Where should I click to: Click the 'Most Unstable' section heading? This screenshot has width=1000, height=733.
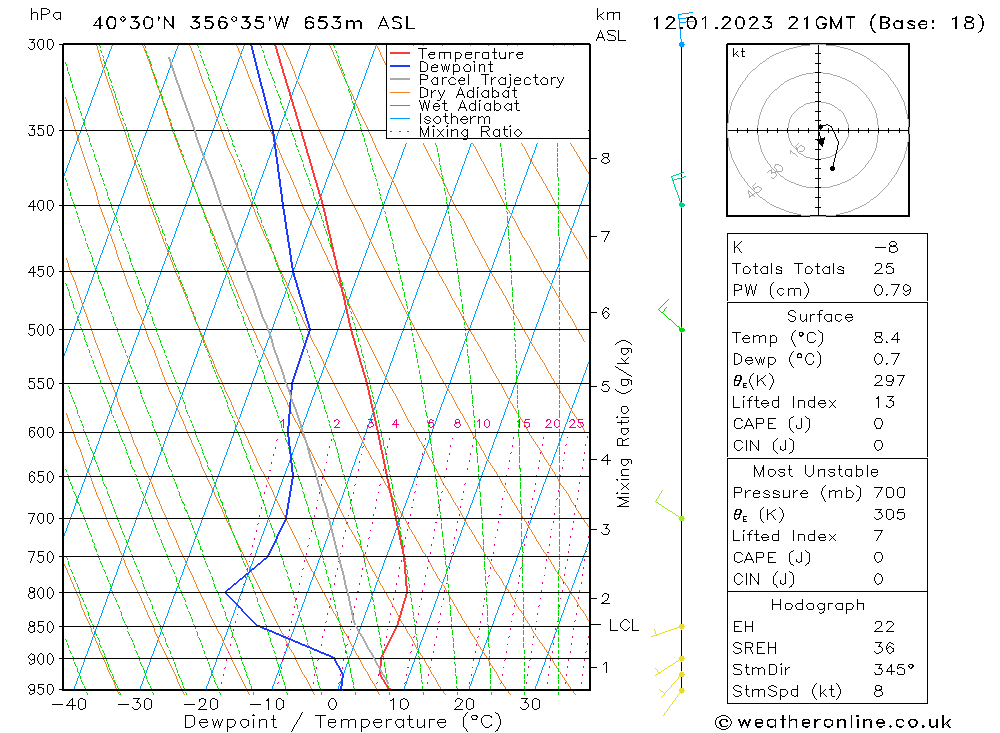pyautogui.click(x=816, y=472)
